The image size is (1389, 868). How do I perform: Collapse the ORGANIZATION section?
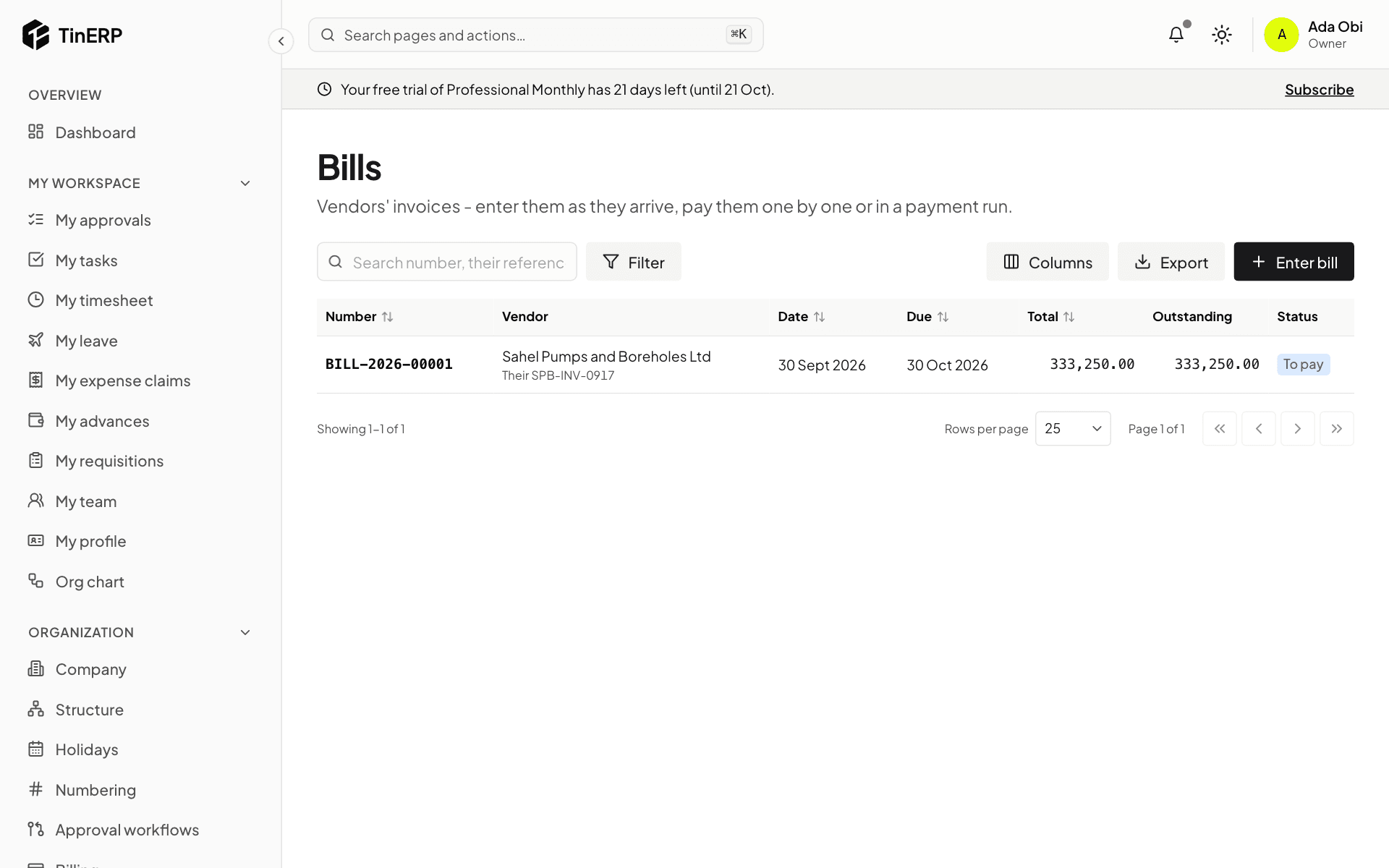pyautogui.click(x=245, y=632)
